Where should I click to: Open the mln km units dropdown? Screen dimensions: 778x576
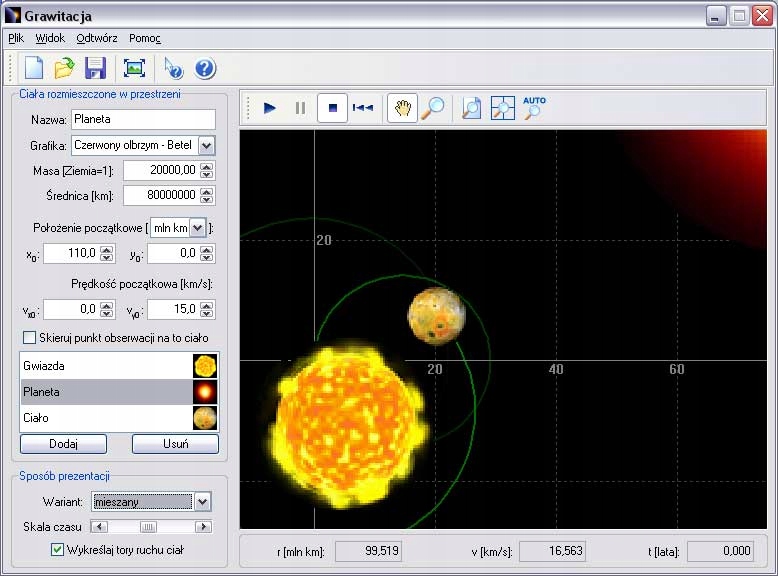pyautogui.click(x=197, y=228)
